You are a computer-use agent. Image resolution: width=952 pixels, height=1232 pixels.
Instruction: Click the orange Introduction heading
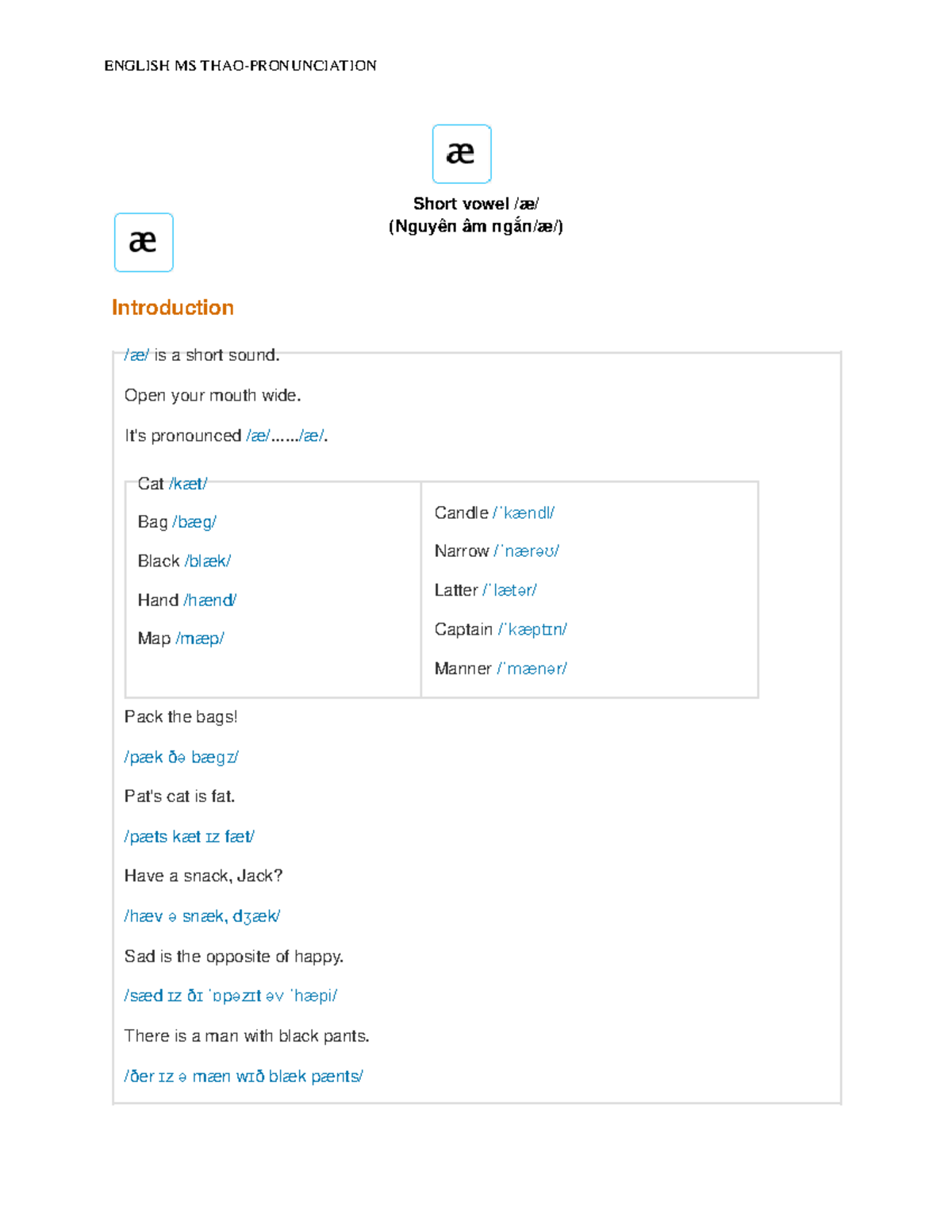[x=173, y=308]
